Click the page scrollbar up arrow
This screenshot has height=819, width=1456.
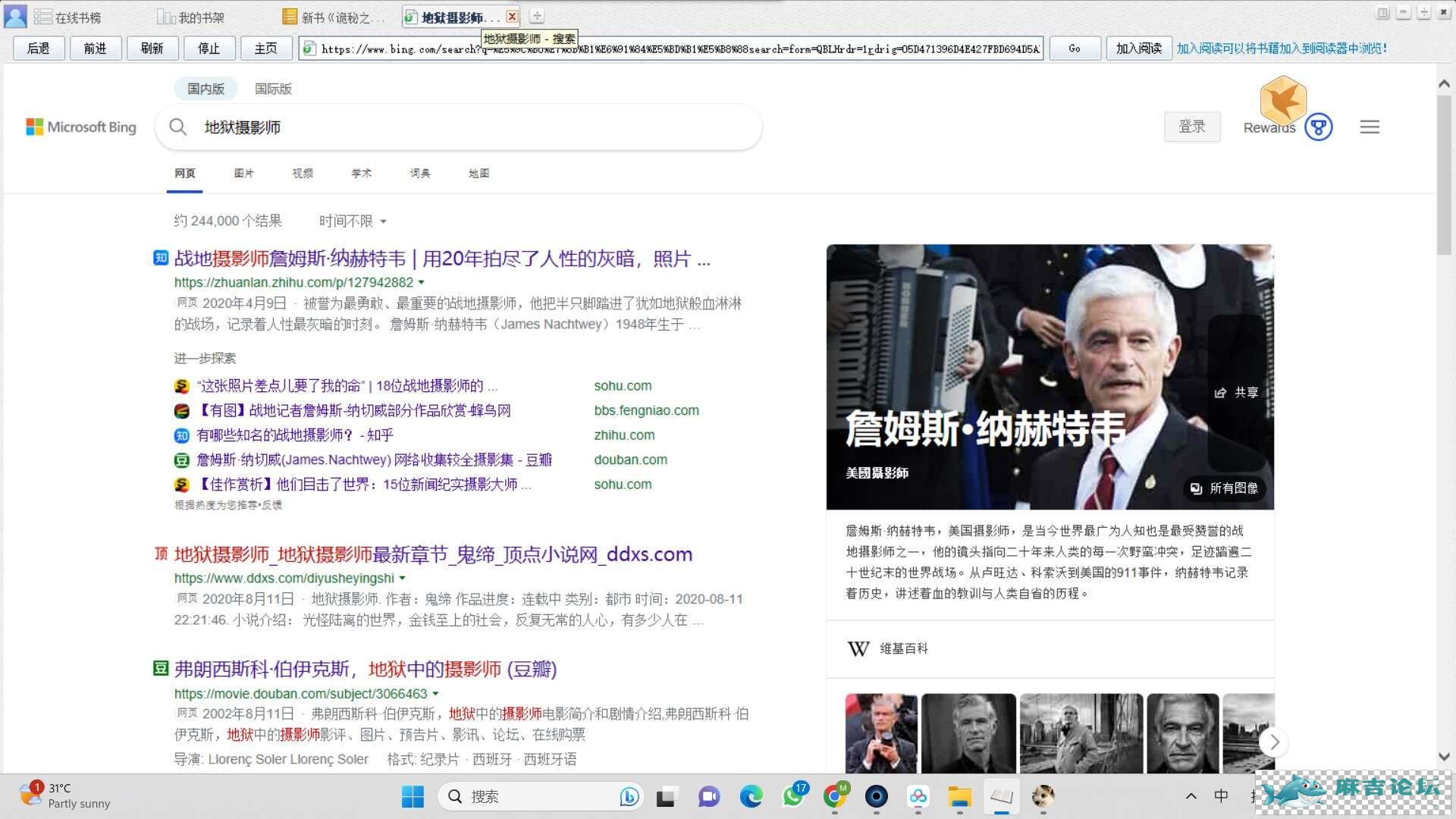pyautogui.click(x=1444, y=84)
